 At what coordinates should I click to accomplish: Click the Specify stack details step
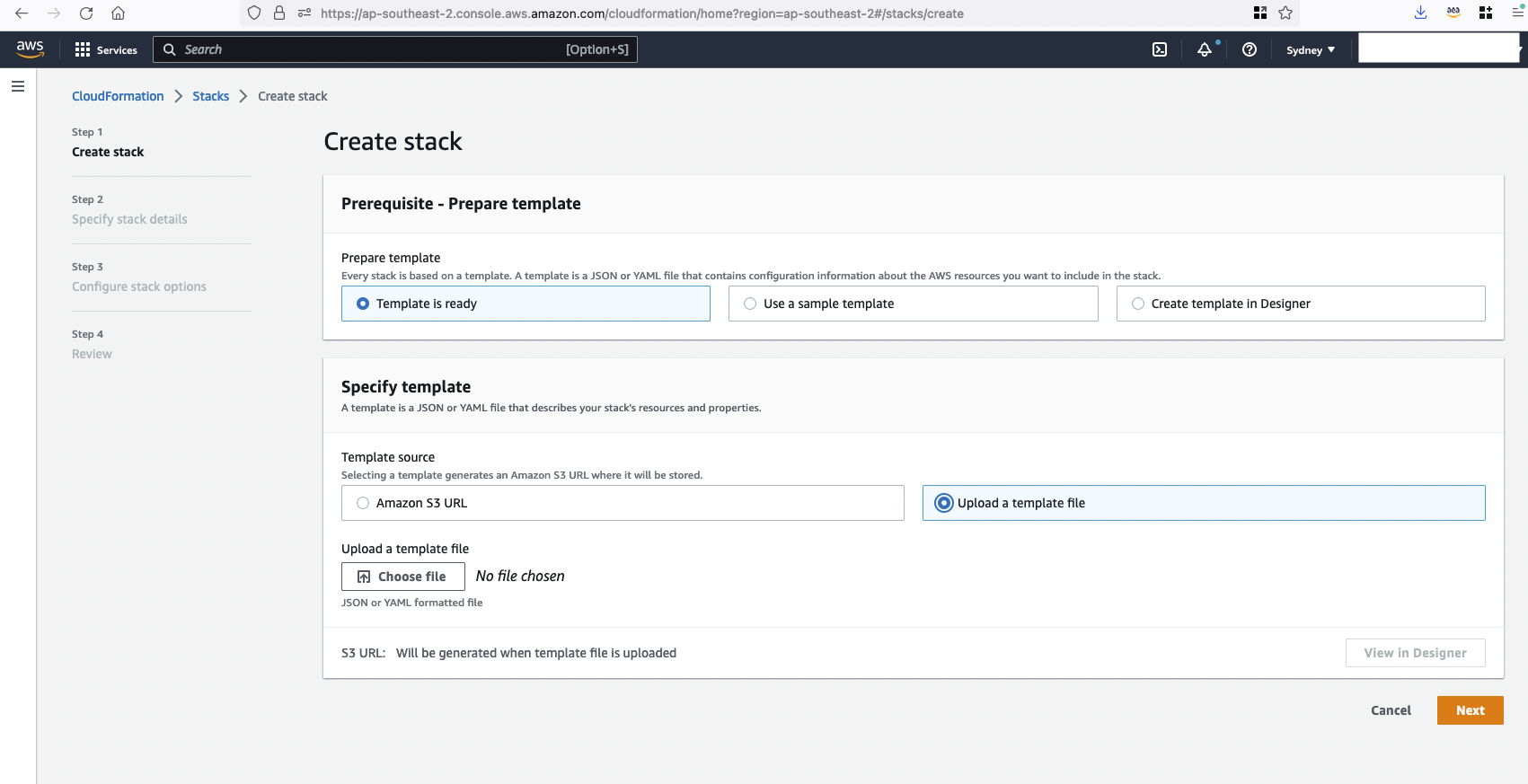pos(129,219)
